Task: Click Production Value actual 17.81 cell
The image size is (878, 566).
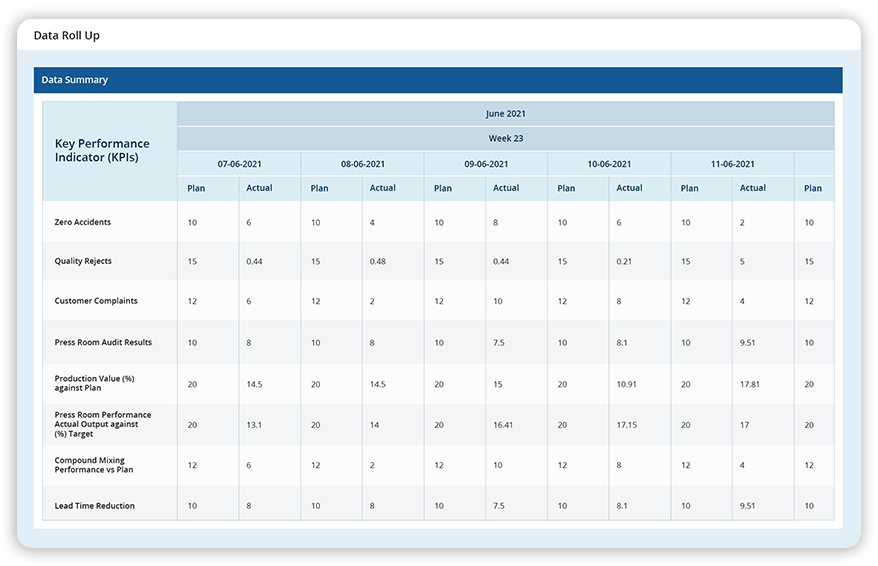Action: [x=749, y=385]
